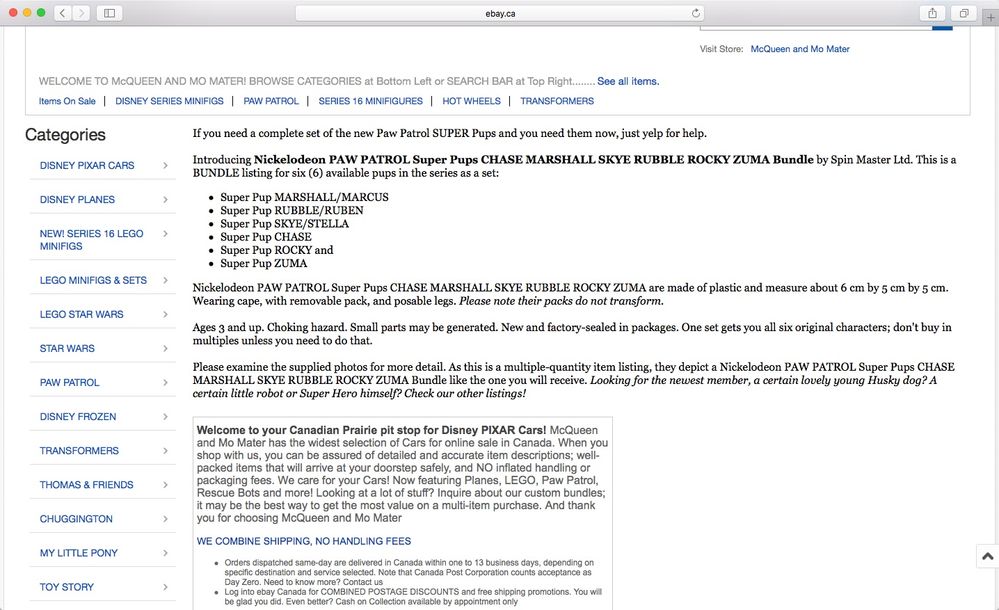Toggle the Safari sidebar button
Image resolution: width=999 pixels, height=610 pixels.
109,13
